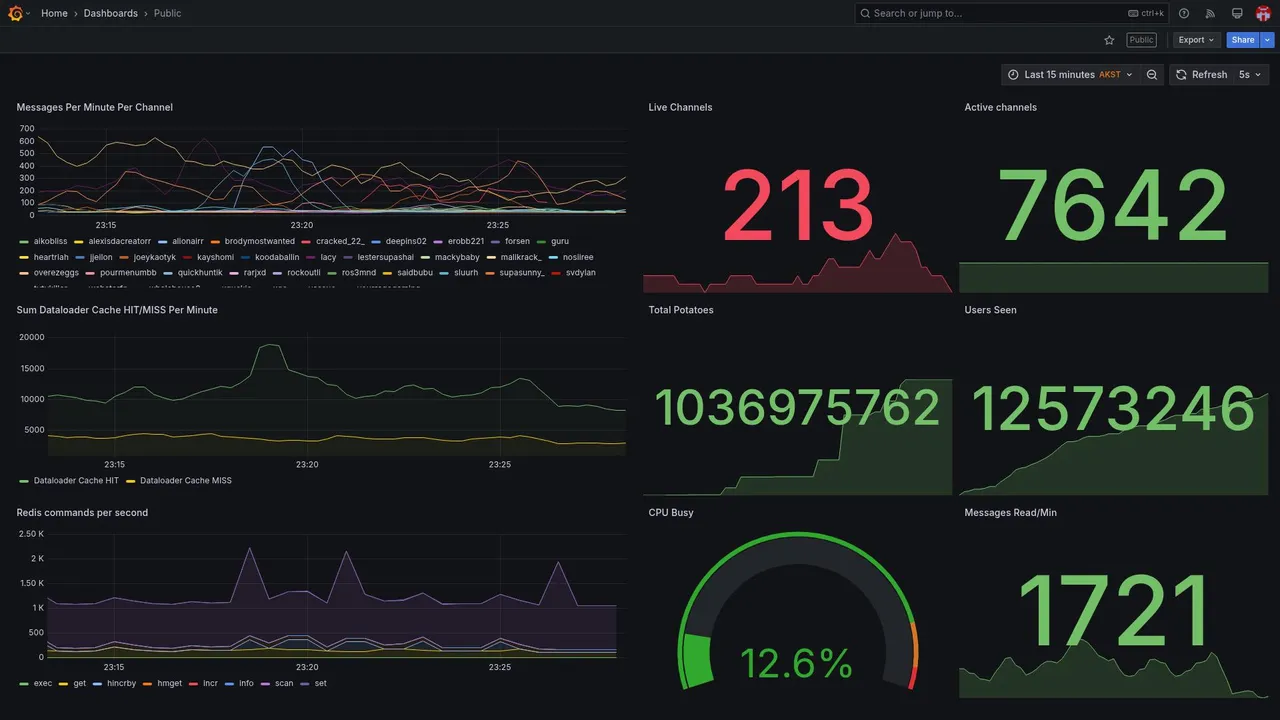Go to Home breadcrumb
The image size is (1280, 720).
point(54,13)
